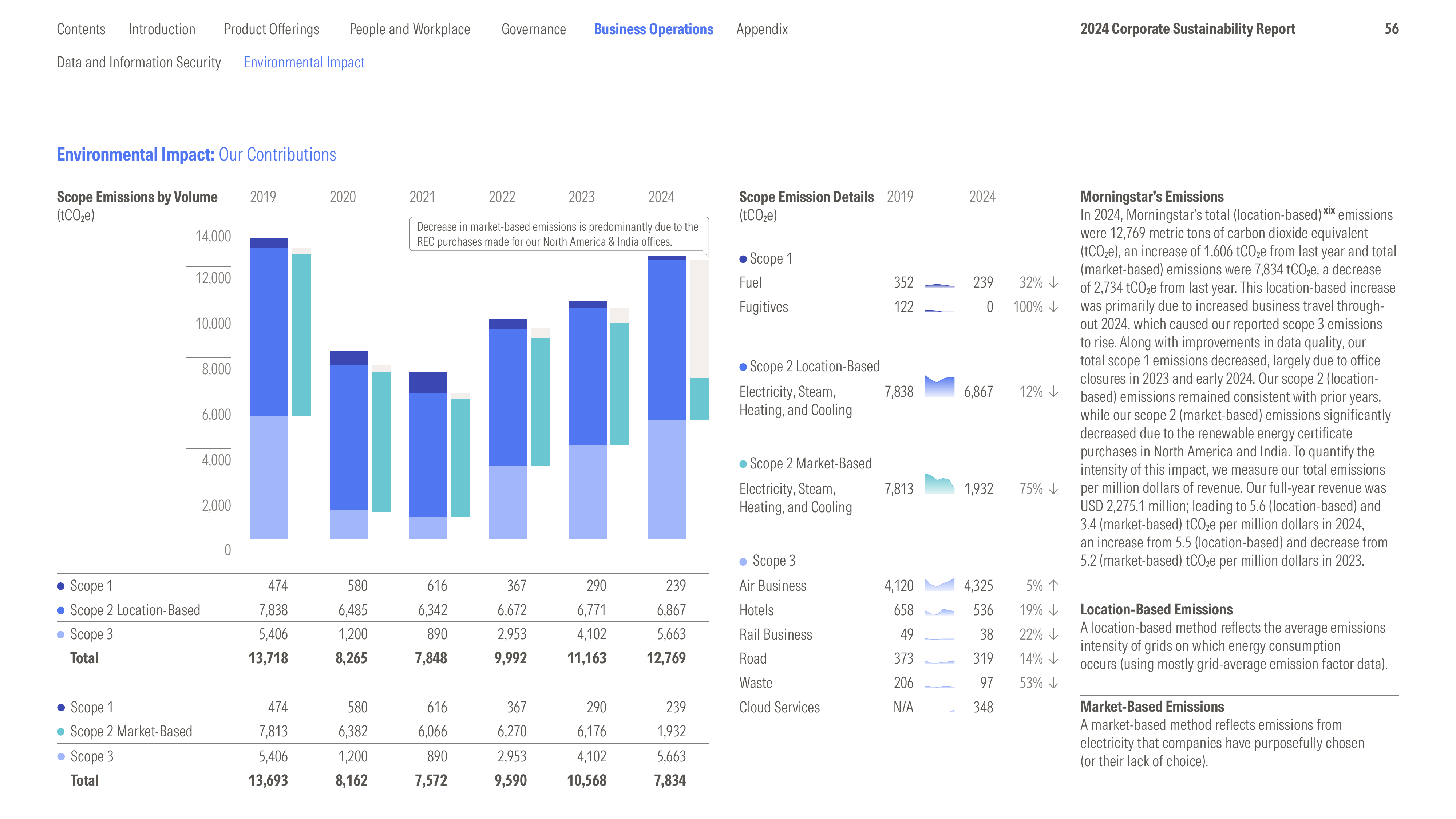The image size is (1456, 819).
Task: Click the down arrow beside Waste 53%
Action: click(x=1053, y=683)
